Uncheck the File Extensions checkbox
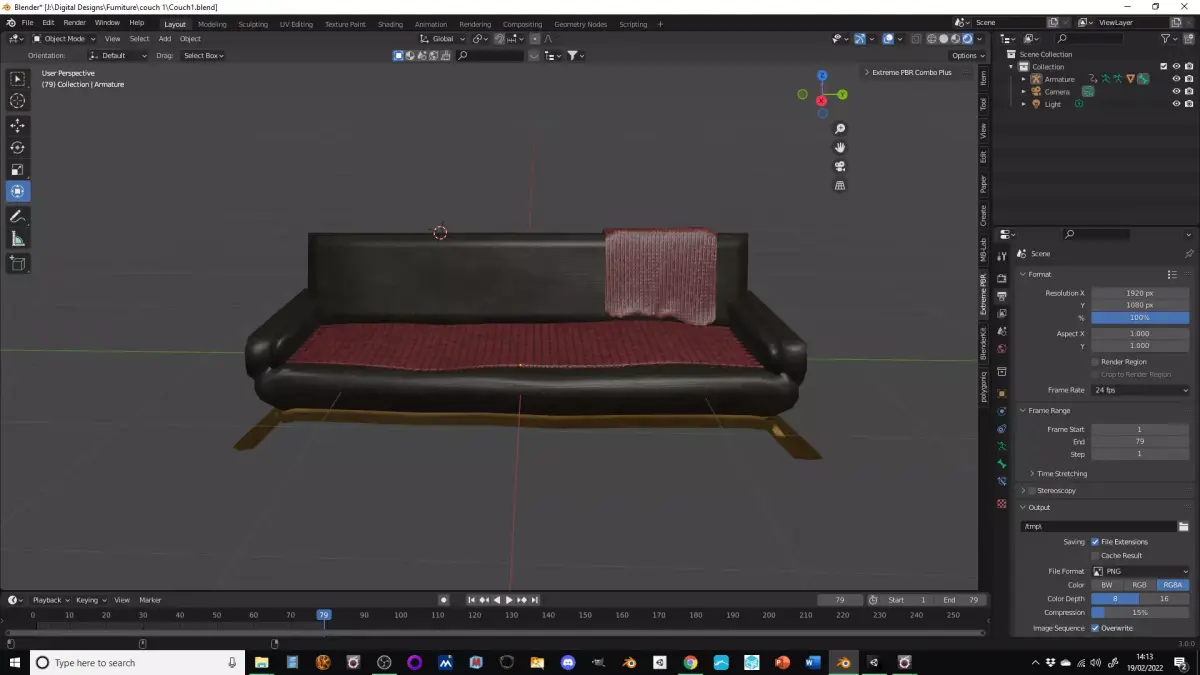The width and height of the screenshot is (1200, 675). 1095,542
